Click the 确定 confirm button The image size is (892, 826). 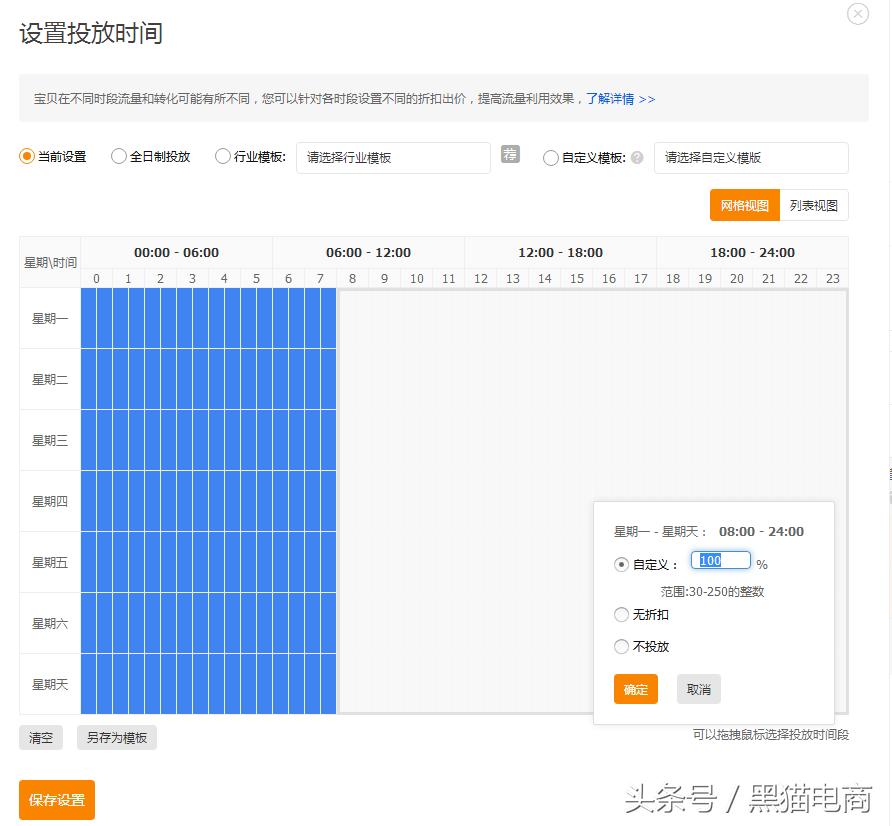635,689
